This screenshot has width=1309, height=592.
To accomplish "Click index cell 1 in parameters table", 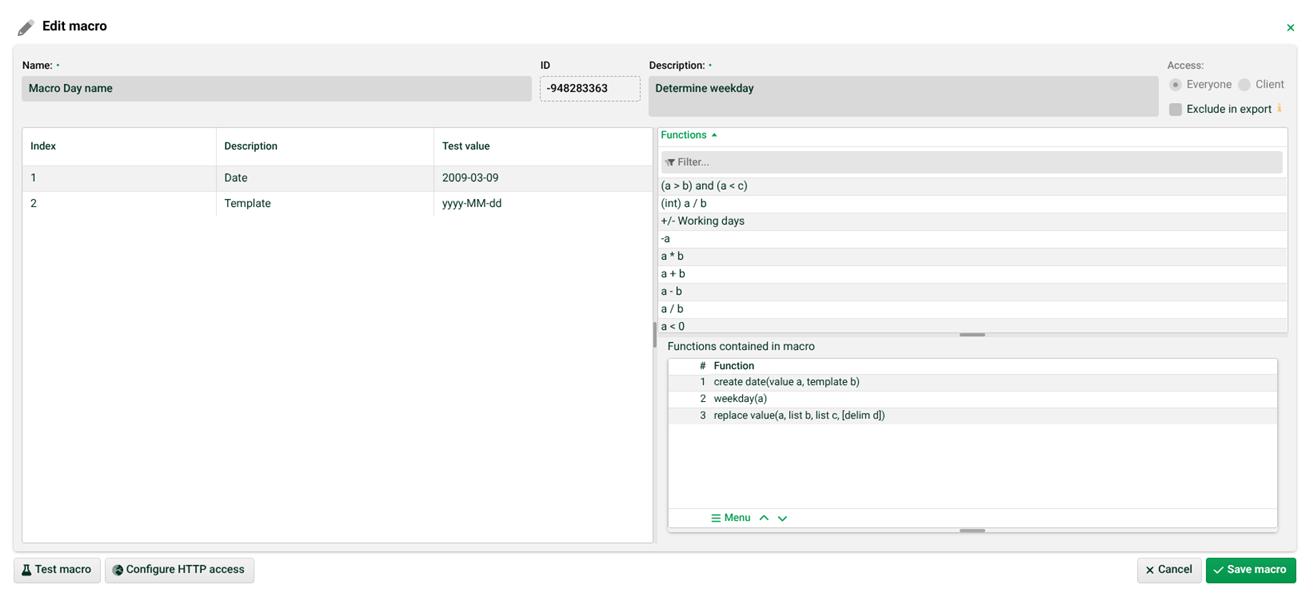I will (x=119, y=178).
